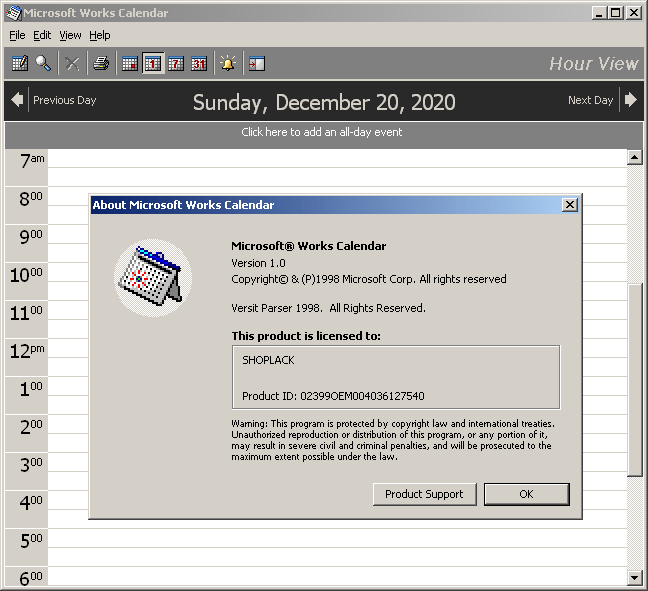Image resolution: width=648 pixels, height=591 pixels.
Task: Maximize the Works Calendar window
Action: 616,13
